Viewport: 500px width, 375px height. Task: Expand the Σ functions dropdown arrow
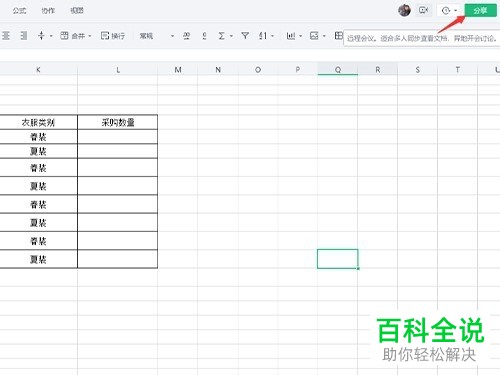coord(231,36)
